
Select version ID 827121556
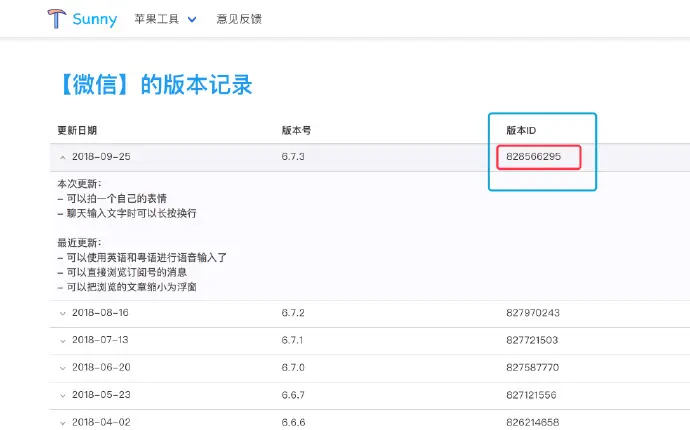pyautogui.click(x=531, y=395)
